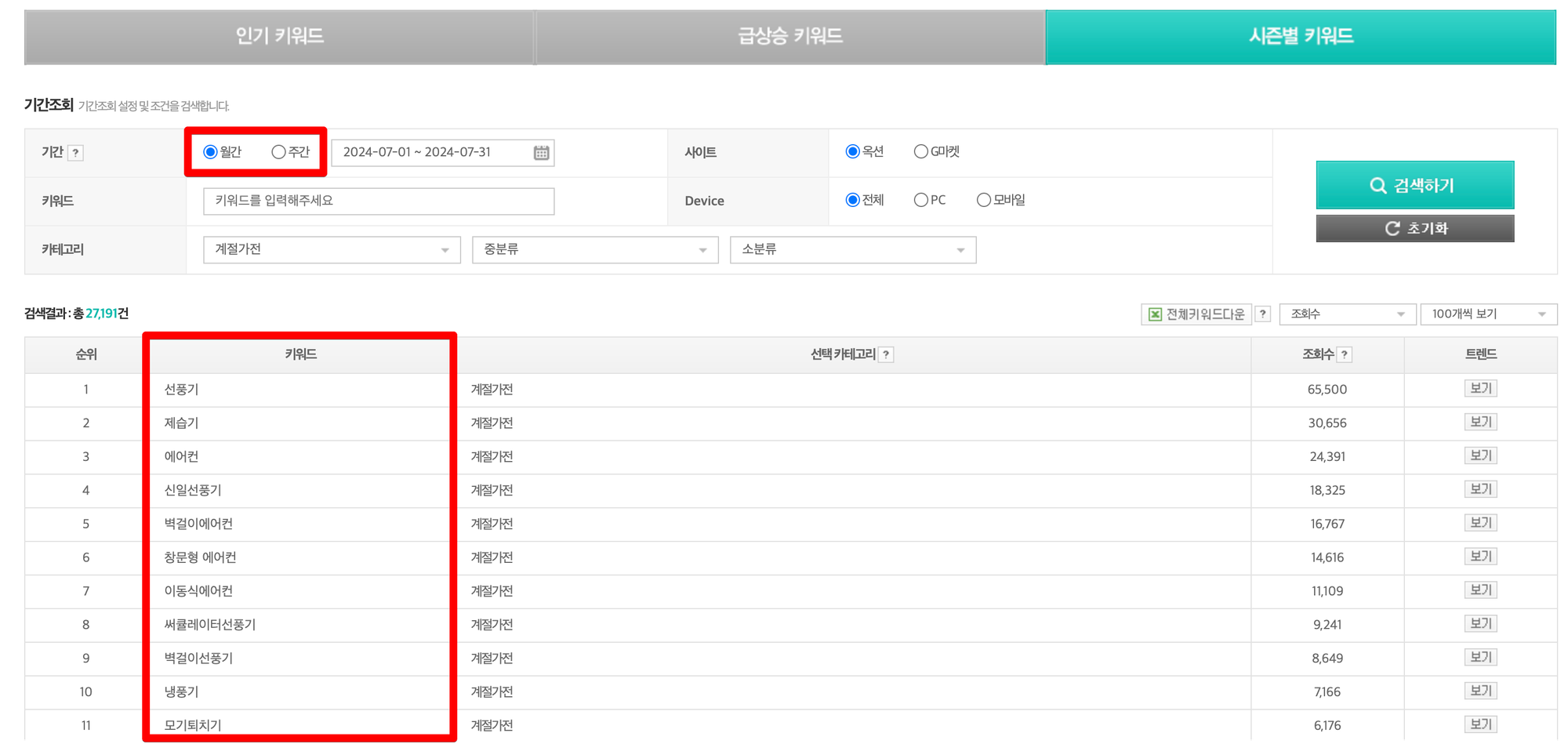View trend for 에어컨 row
This screenshot has width=1568, height=744.
click(x=1480, y=456)
